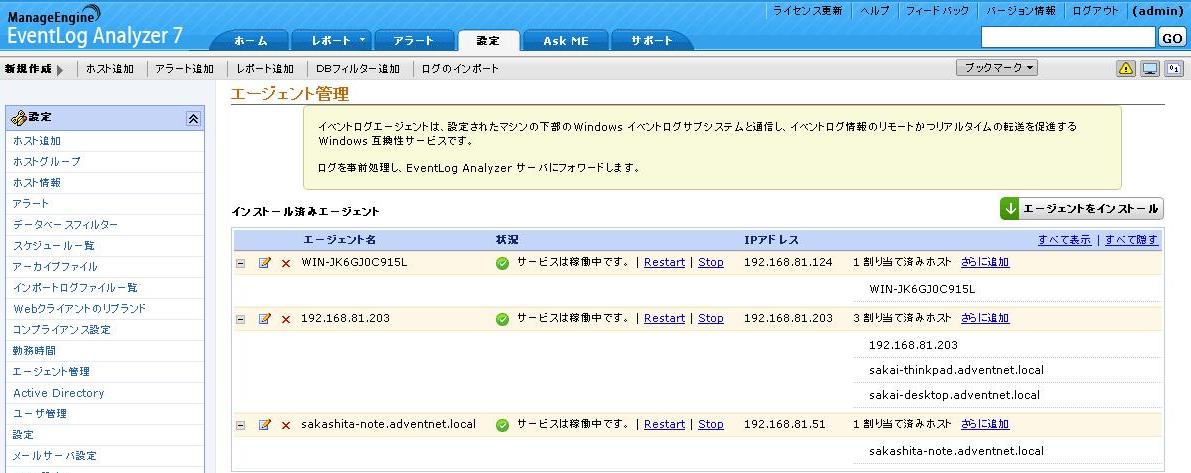The width and height of the screenshot is (1191, 473).
Task: Click すべて表示 link
Action: point(1064,240)
